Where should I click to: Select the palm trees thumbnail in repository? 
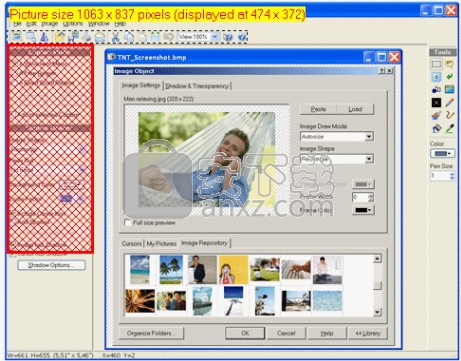point(171,270)
